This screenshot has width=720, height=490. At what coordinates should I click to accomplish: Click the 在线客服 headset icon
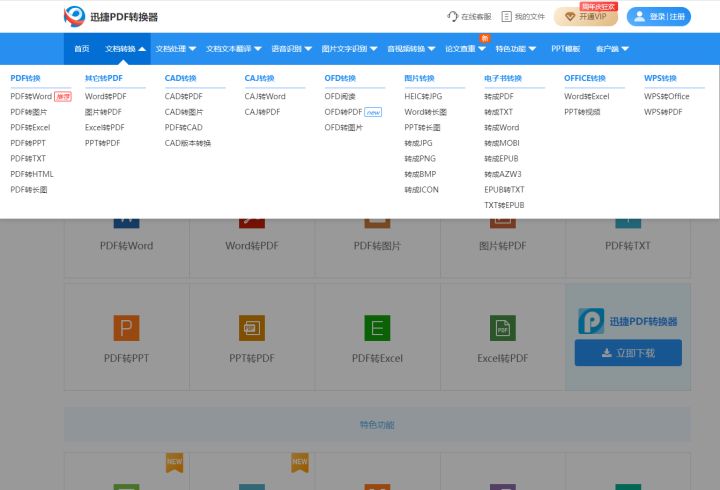point(453,17)
